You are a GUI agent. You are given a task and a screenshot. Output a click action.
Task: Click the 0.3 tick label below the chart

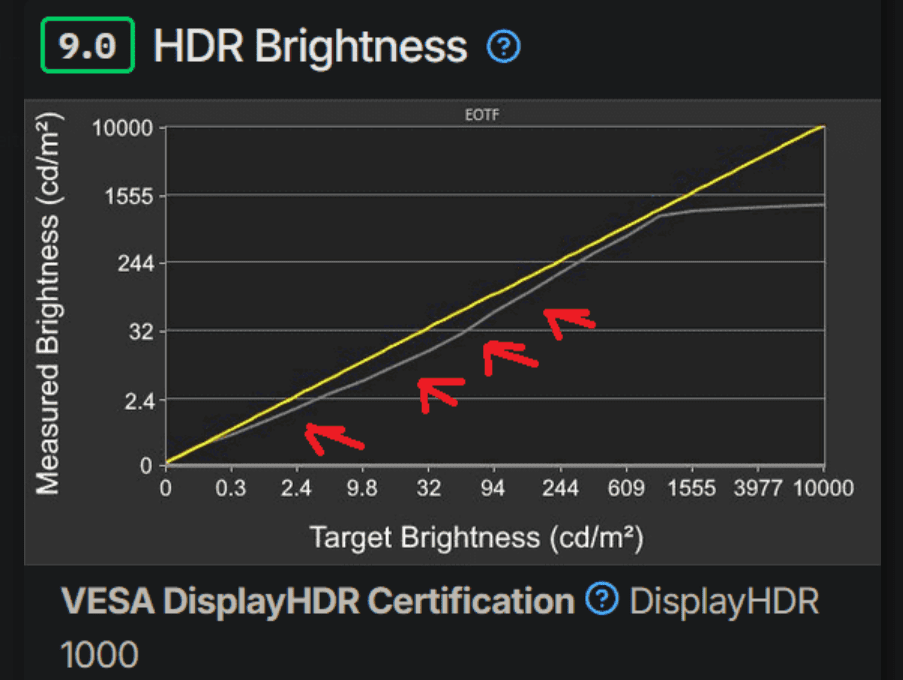click(x=231, y=488)
